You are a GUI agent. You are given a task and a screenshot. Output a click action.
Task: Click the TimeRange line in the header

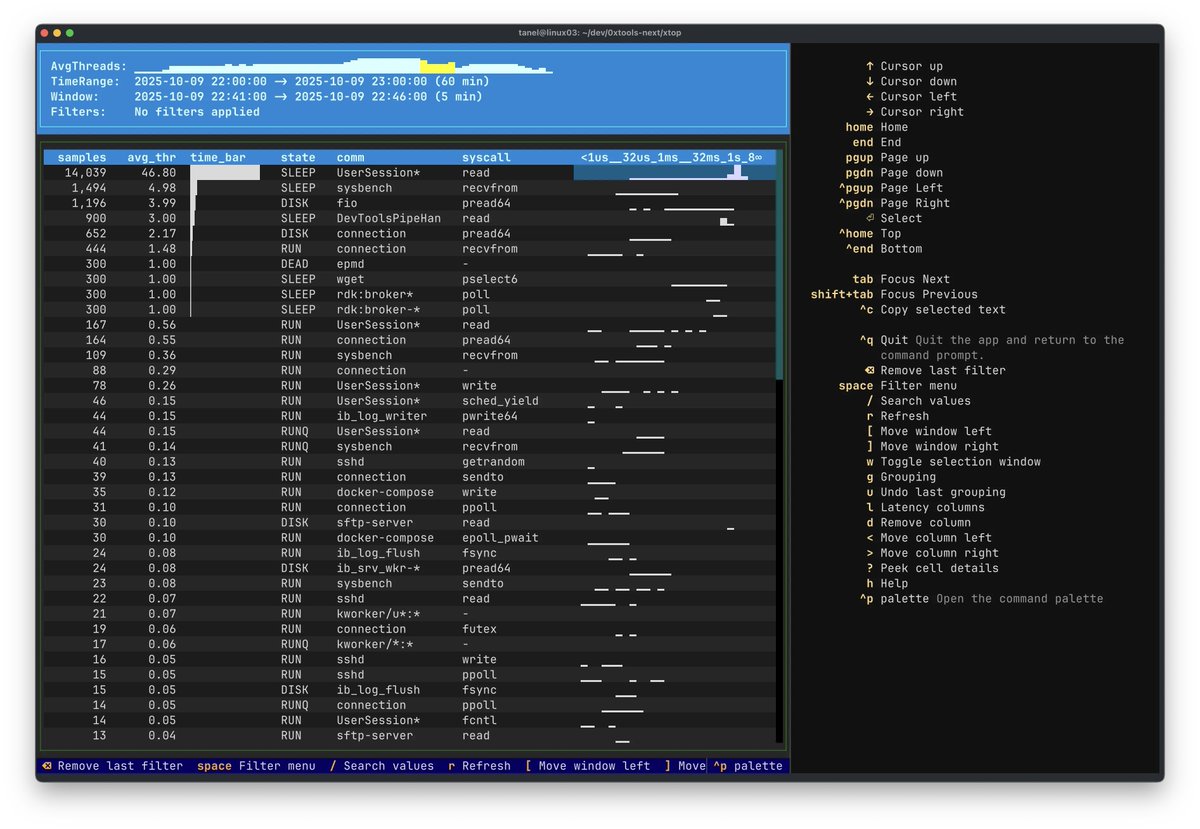click(270, 82)
